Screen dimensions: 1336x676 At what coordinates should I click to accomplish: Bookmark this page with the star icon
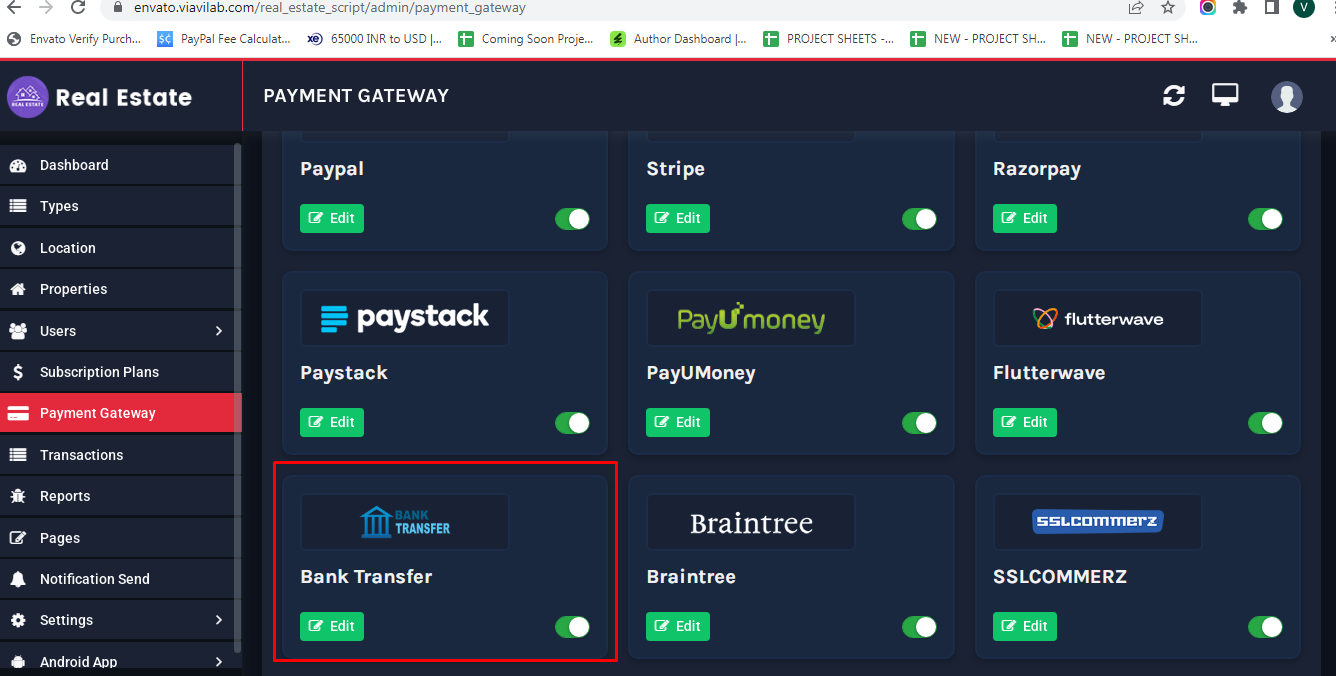click(1168, 8)
